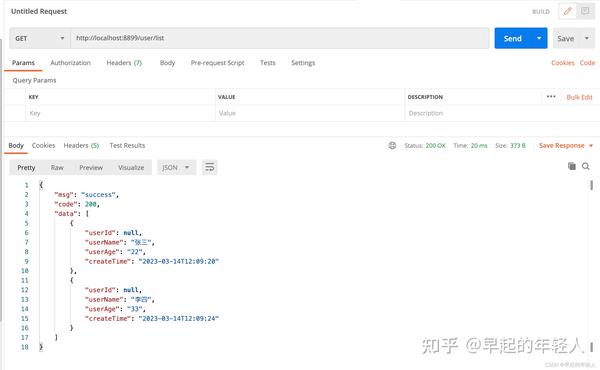Toggle the wrap lines icon next to JSON
Viewport: 600px width, 370px height.
[x=209, y=167]
